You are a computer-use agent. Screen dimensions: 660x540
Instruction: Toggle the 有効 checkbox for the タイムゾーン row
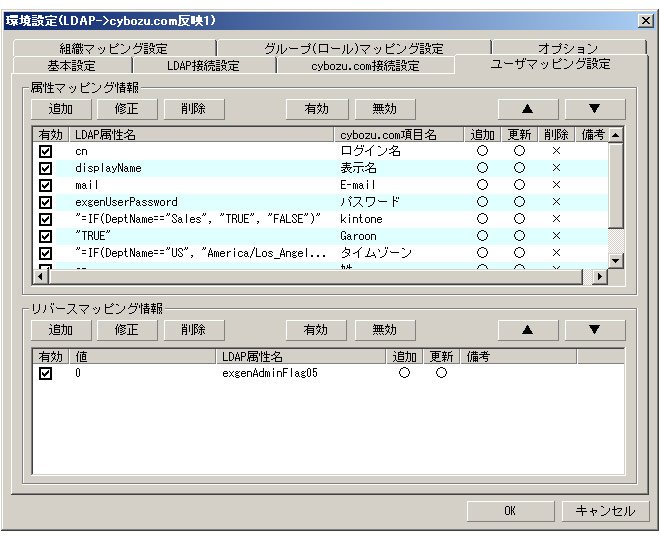pos(45,253)
